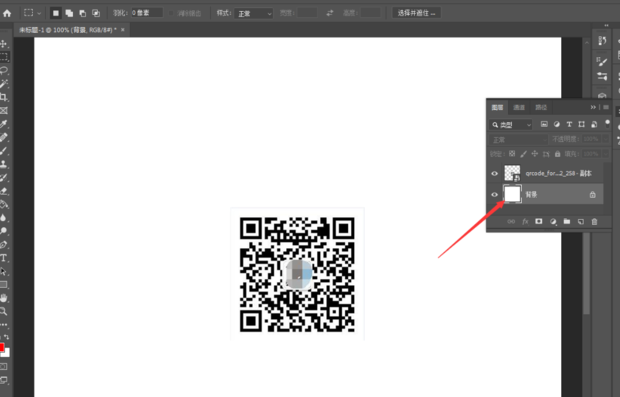Select the Healing Brush tool
This screenshot has height=397, width=620.
[4, 137]
